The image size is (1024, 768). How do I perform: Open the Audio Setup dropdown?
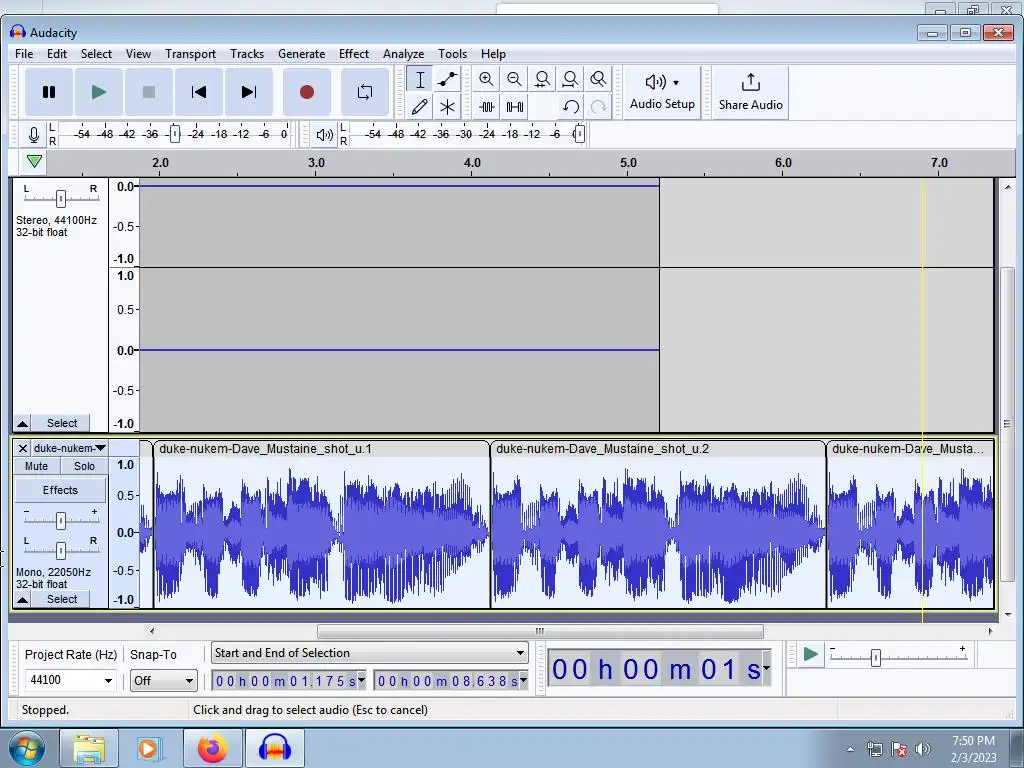click(x=662, y=92)
